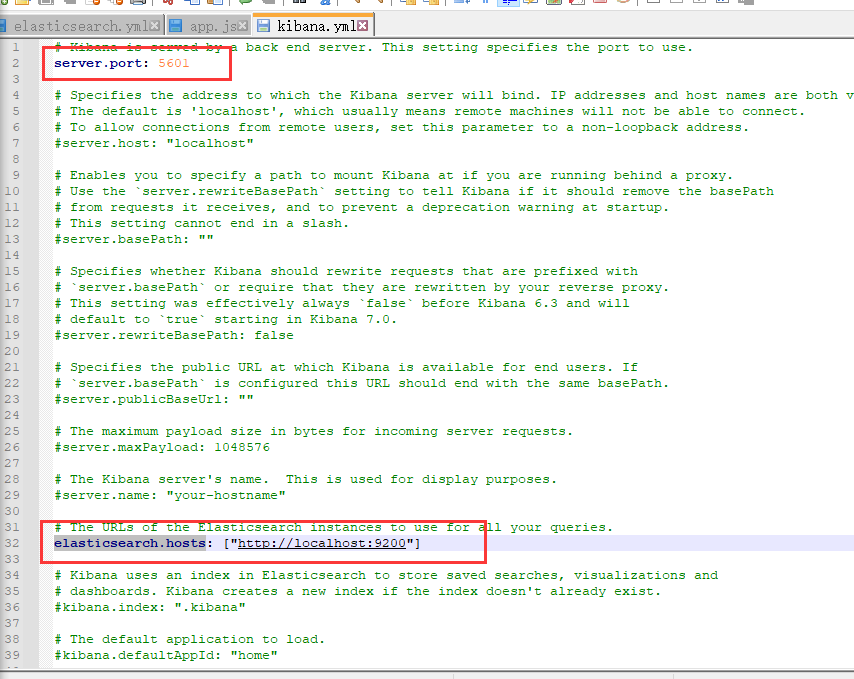Click comment starting '# Kibana is served by'

tap(374, 47)
